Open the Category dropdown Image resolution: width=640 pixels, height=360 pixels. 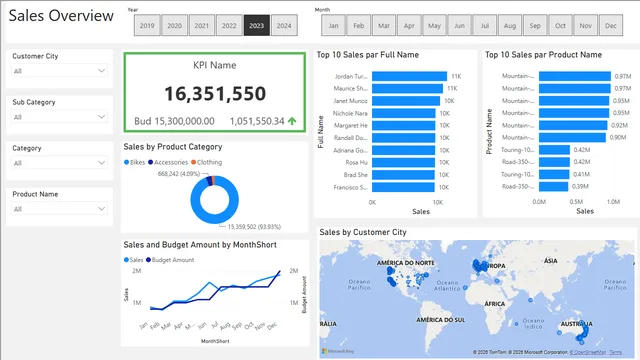(x=59, y=163)
